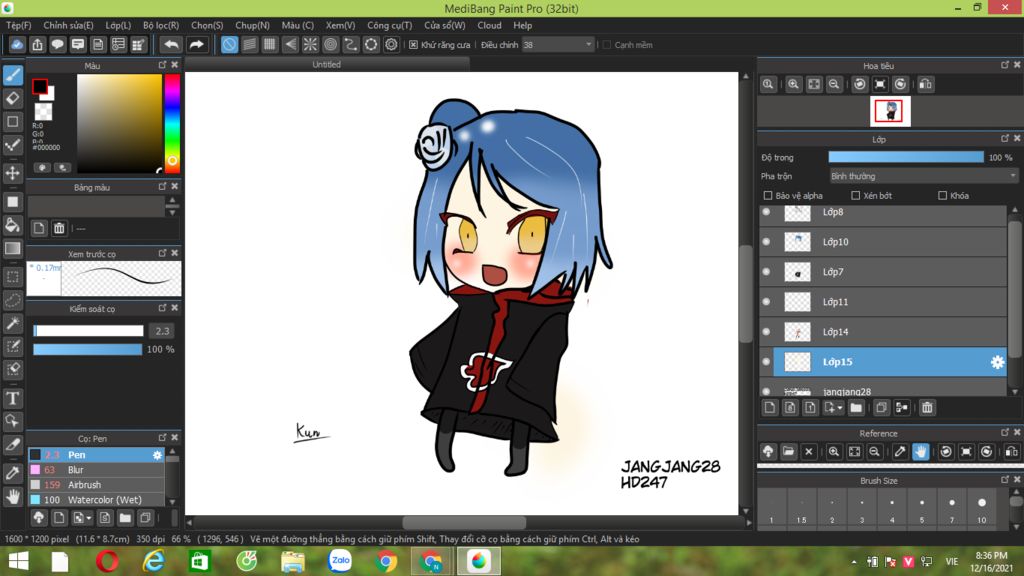
Task: Select layer Lớp8
Action: pos(883,213)
